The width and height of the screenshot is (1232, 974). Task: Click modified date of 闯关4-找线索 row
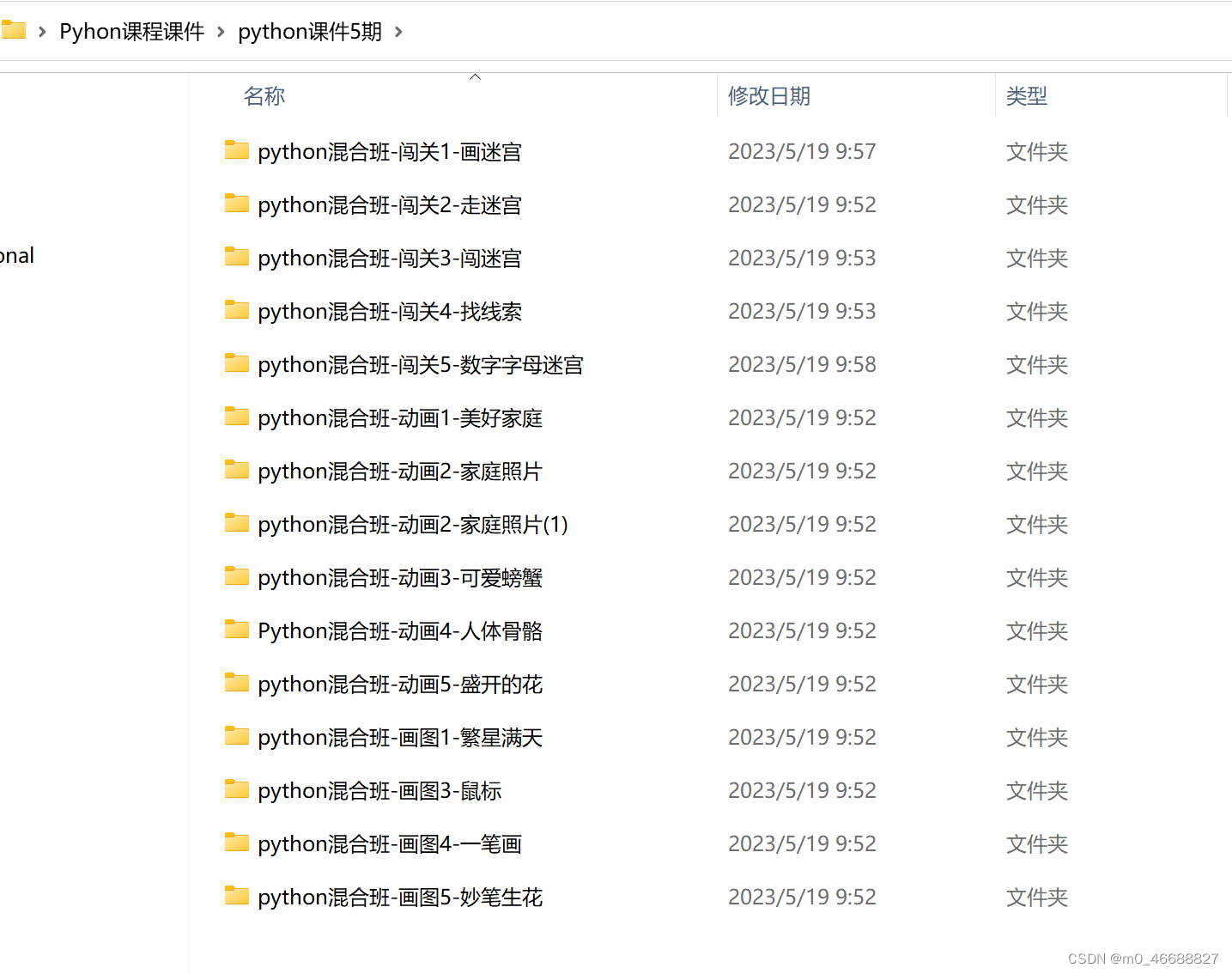[802, 312]
